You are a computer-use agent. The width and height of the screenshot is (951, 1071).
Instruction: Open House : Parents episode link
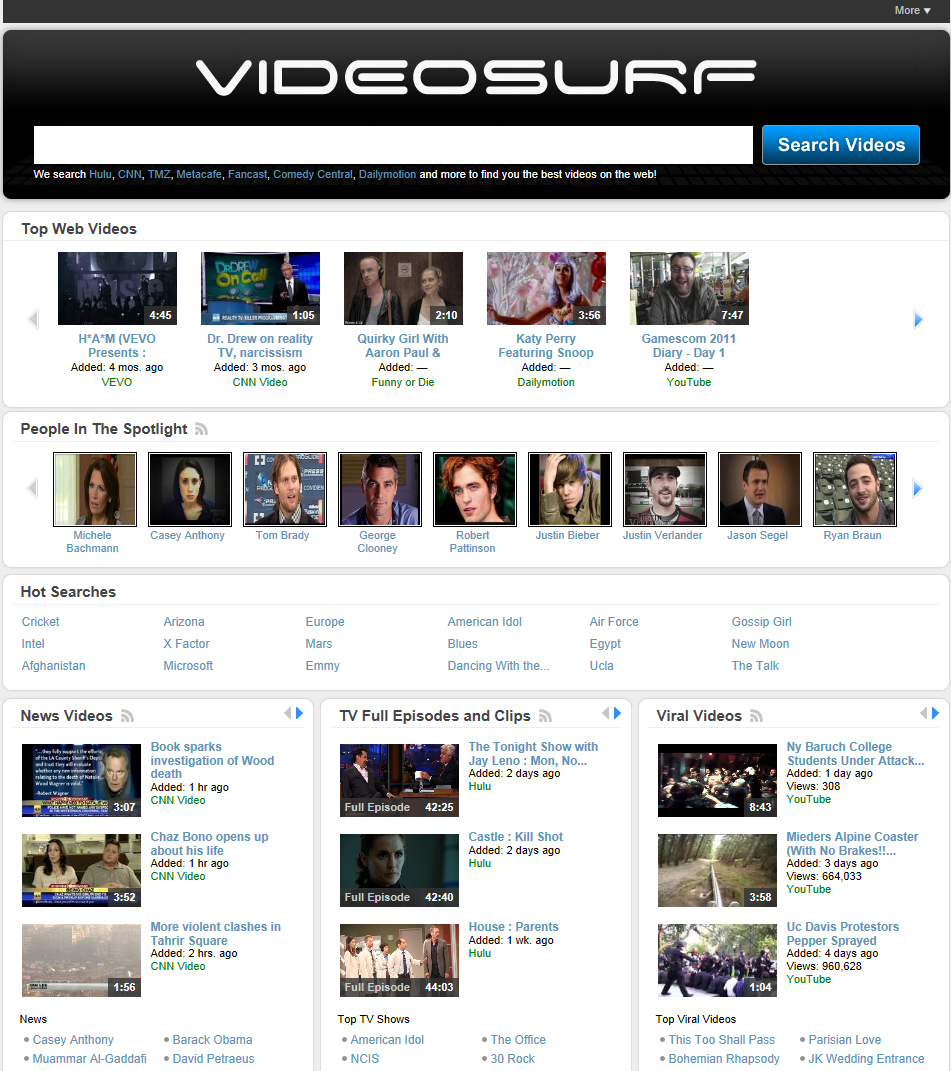coord(513,927)
